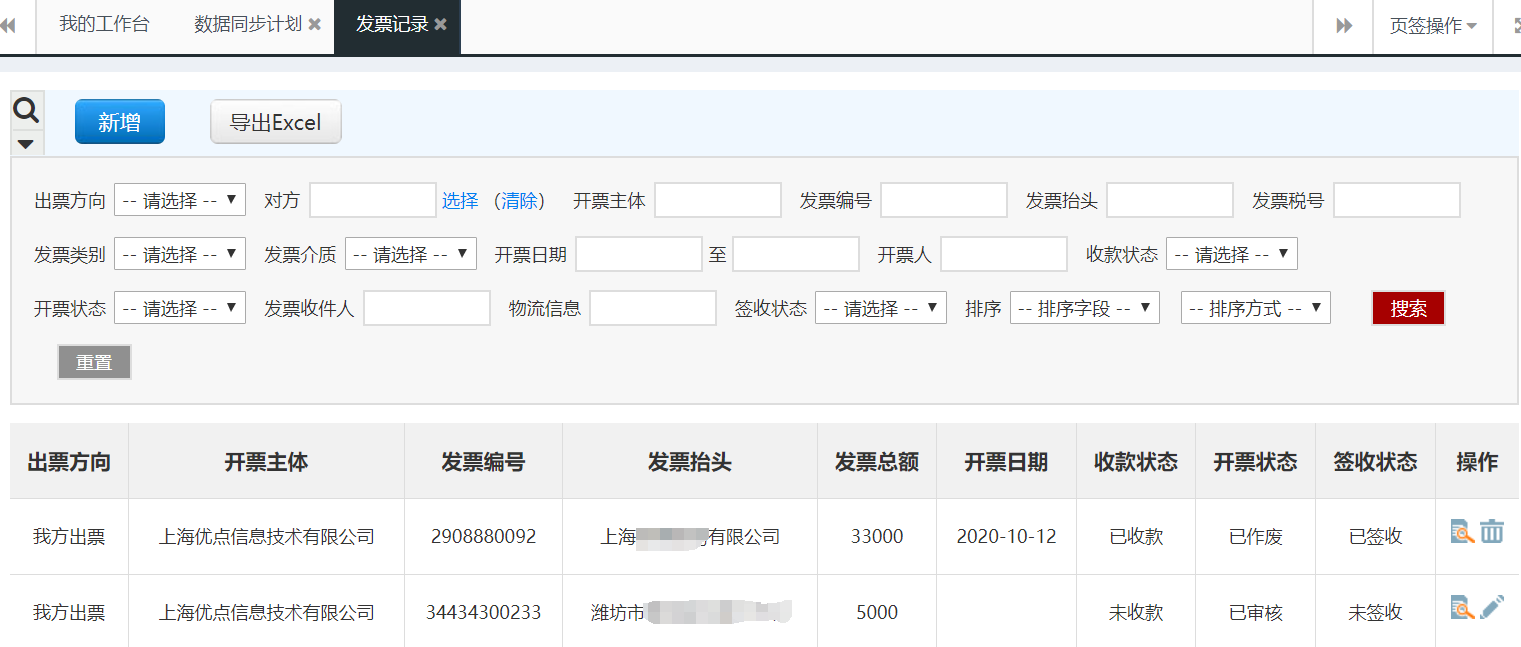Click the 已签收 status cell
The image size is (1521, 647).
pos(1376,536)
